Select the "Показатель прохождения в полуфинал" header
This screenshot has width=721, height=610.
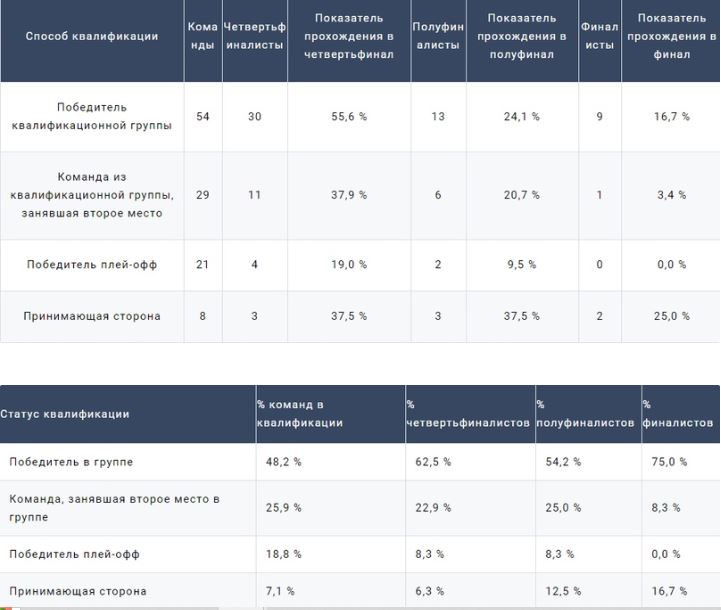tap(521, 36)
